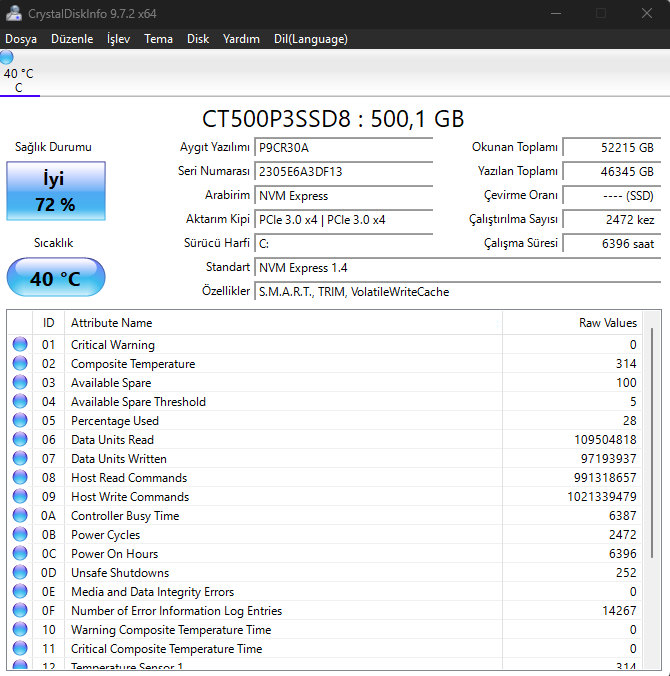This screenshot has height=676, width=670.
Task: Open the Dosya menu
Action: [x=21, y=39]
